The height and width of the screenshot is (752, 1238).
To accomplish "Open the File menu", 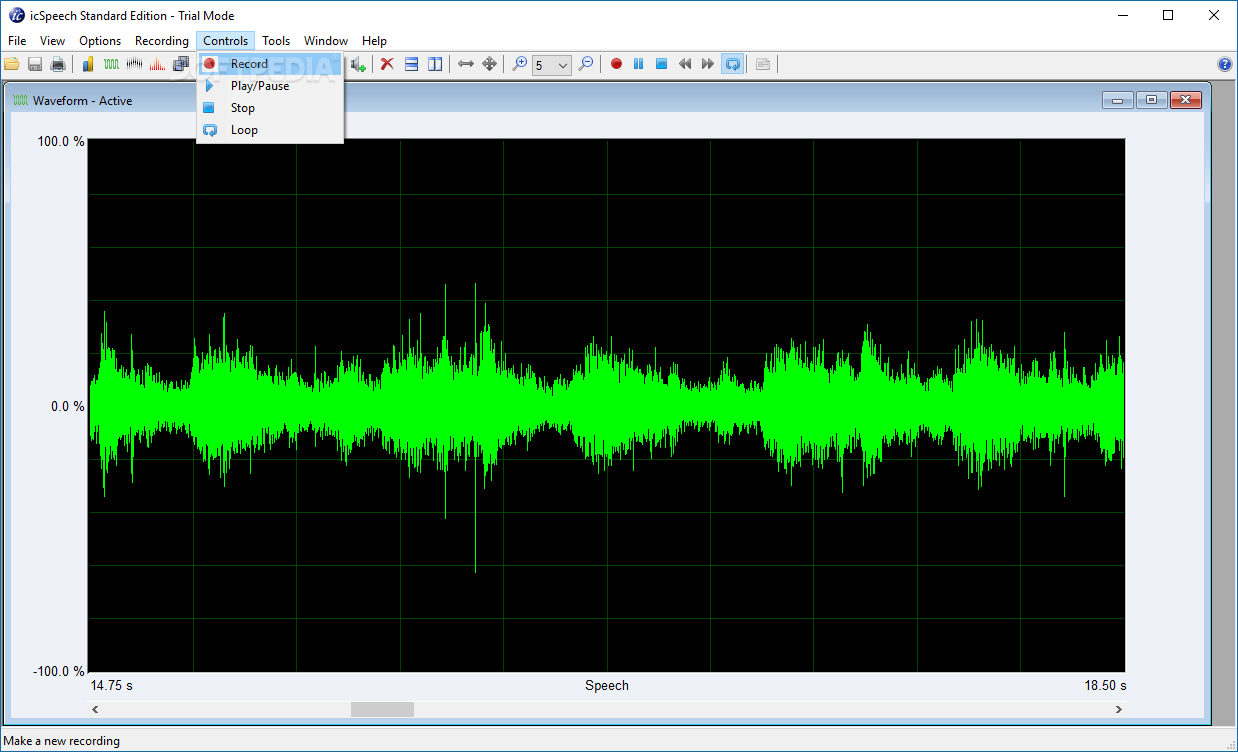I will (17, 41).
